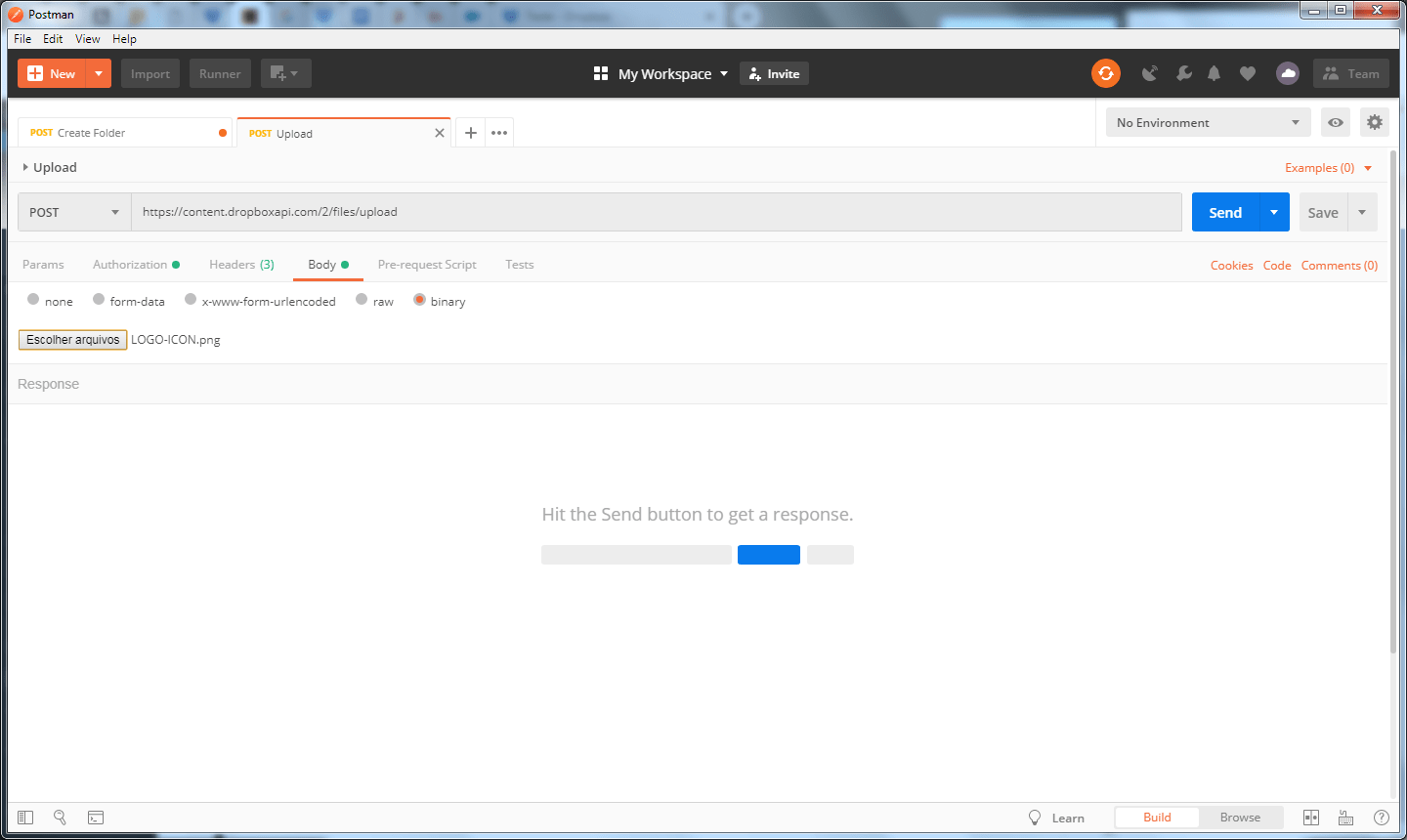Add a new request tab
The height and width of the screenshot is (840, 1407).
pyautogui.click(x=470, y=133)
